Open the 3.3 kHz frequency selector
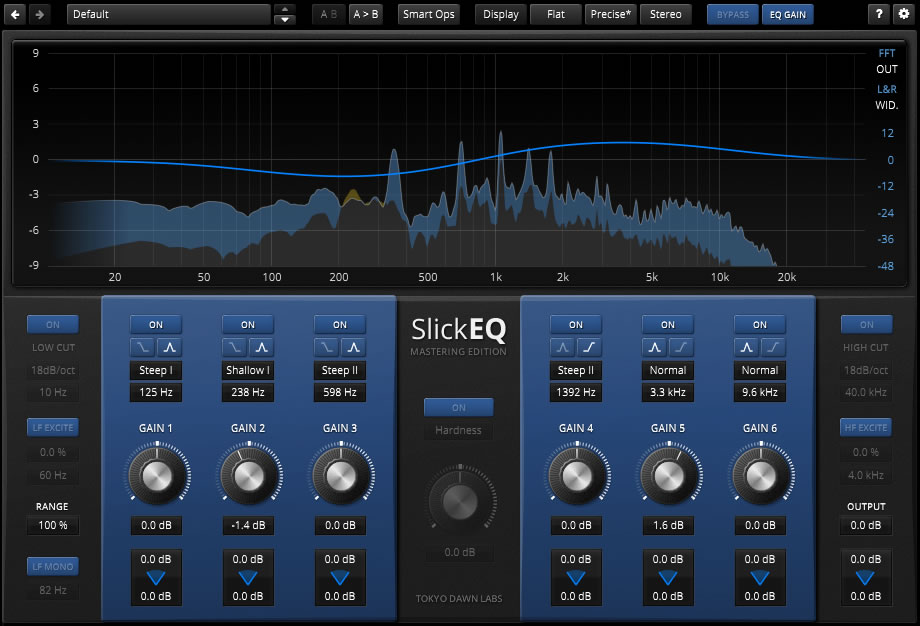Image resolution: width=920 pixels, height=626 pixels. [x=668, y=392]
